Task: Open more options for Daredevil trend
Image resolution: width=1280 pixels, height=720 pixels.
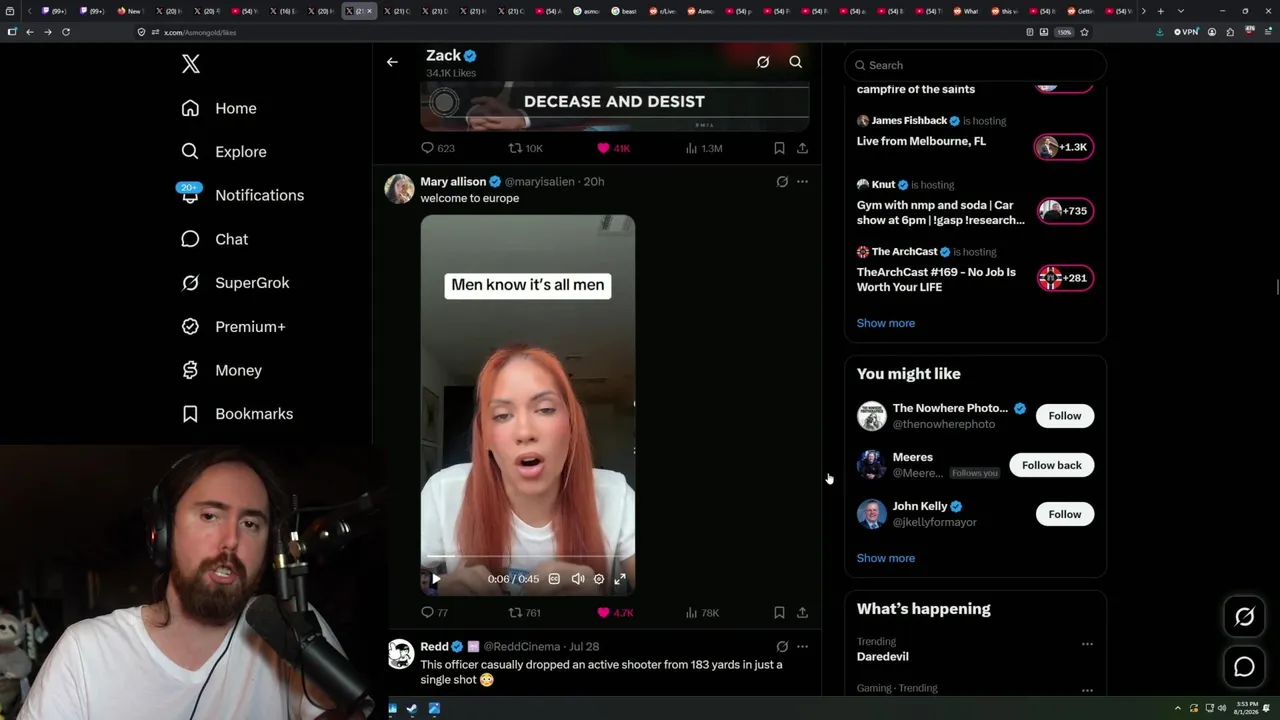Action: coord(1087,645)
